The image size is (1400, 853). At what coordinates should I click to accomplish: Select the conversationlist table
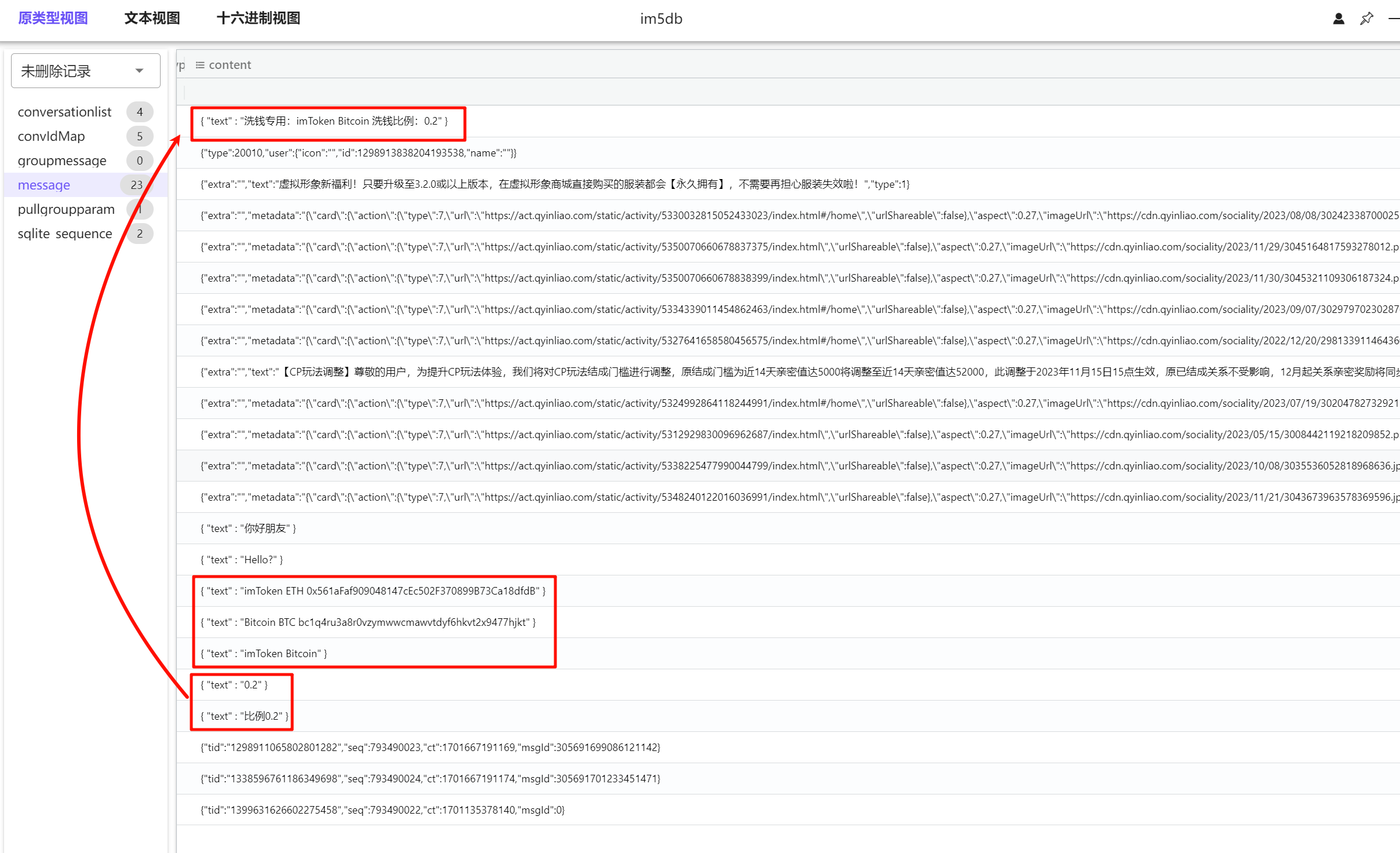64,112
